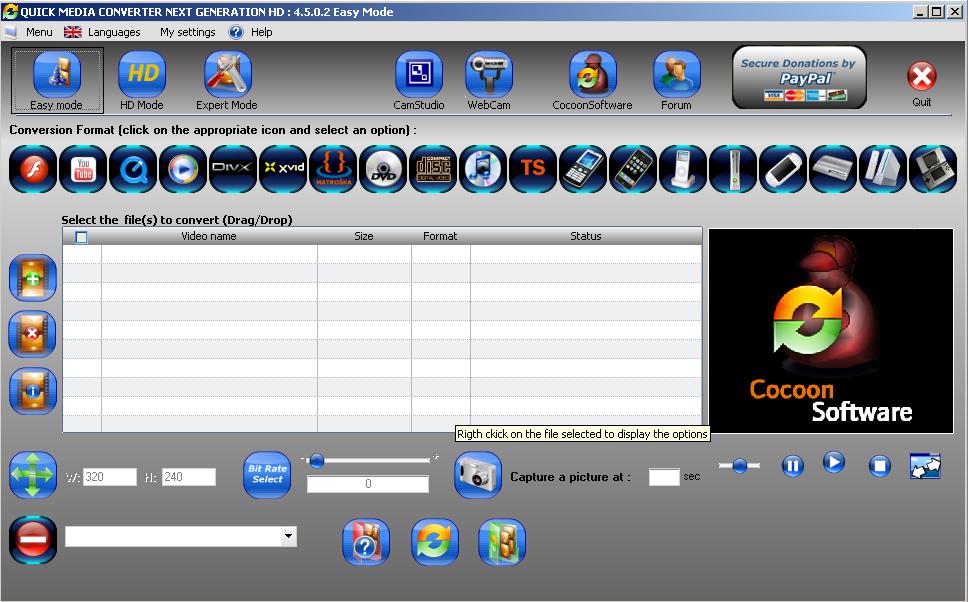This screenshot has width=968, height=602.
Task: Expand the bottom dropdown arrow
Action: [x=288, y=537]
